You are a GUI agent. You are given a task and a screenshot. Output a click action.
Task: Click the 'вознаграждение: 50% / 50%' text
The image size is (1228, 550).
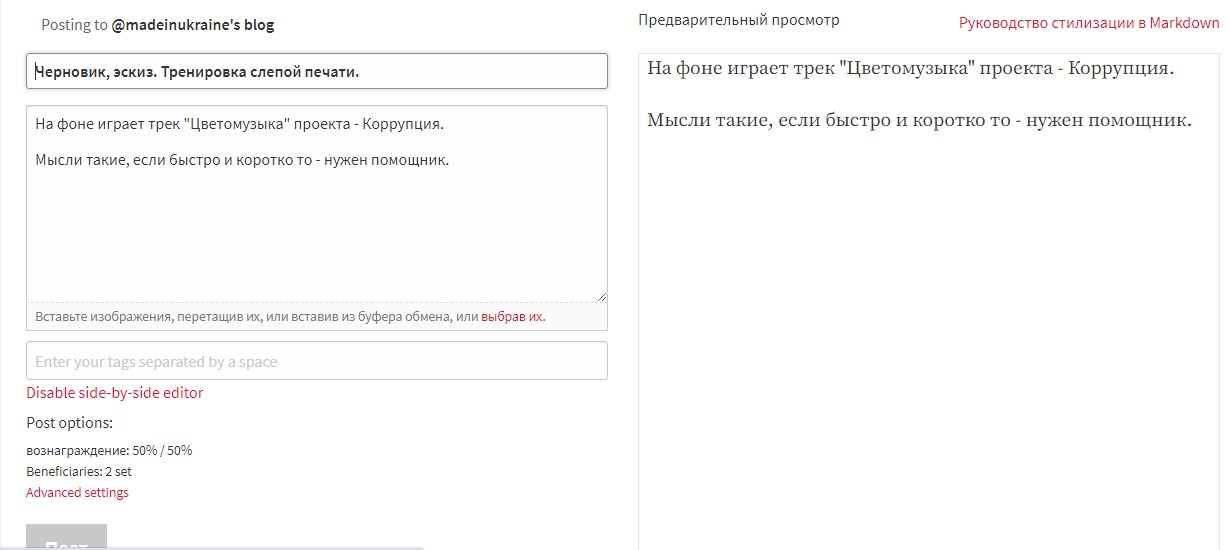click(109, 450)
